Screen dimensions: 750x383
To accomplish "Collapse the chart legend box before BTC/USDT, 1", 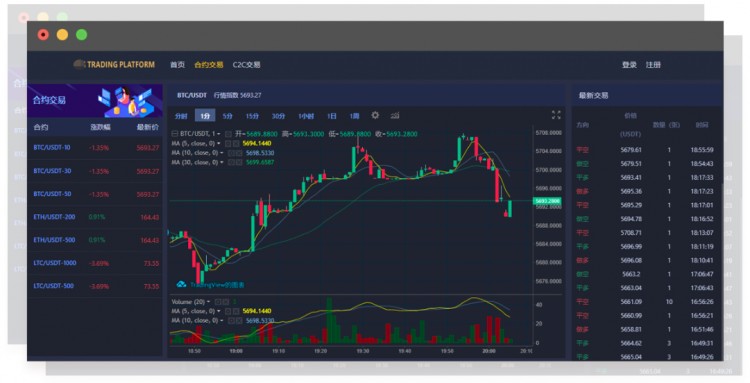I will tap(175, 134).
